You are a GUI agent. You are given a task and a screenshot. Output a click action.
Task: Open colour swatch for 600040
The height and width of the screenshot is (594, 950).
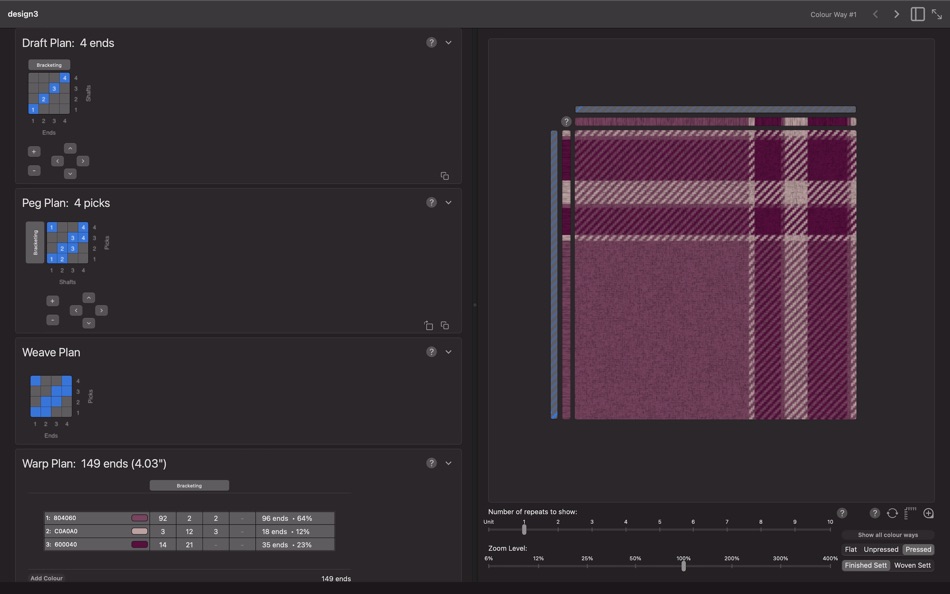click(x=139, y=545)
